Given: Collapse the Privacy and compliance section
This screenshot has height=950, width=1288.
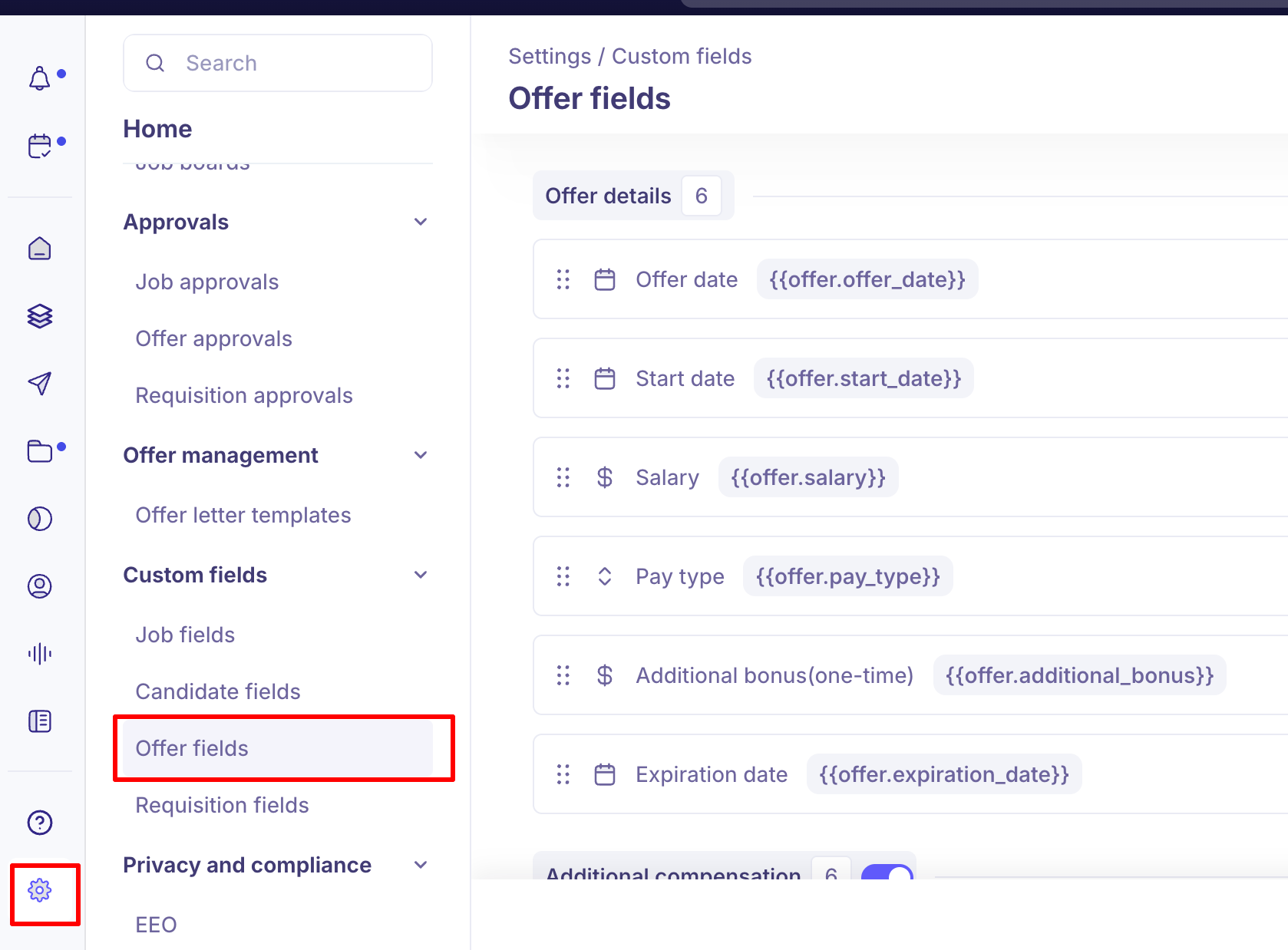Looking at the screenshot, I should [x=421, y=866].
